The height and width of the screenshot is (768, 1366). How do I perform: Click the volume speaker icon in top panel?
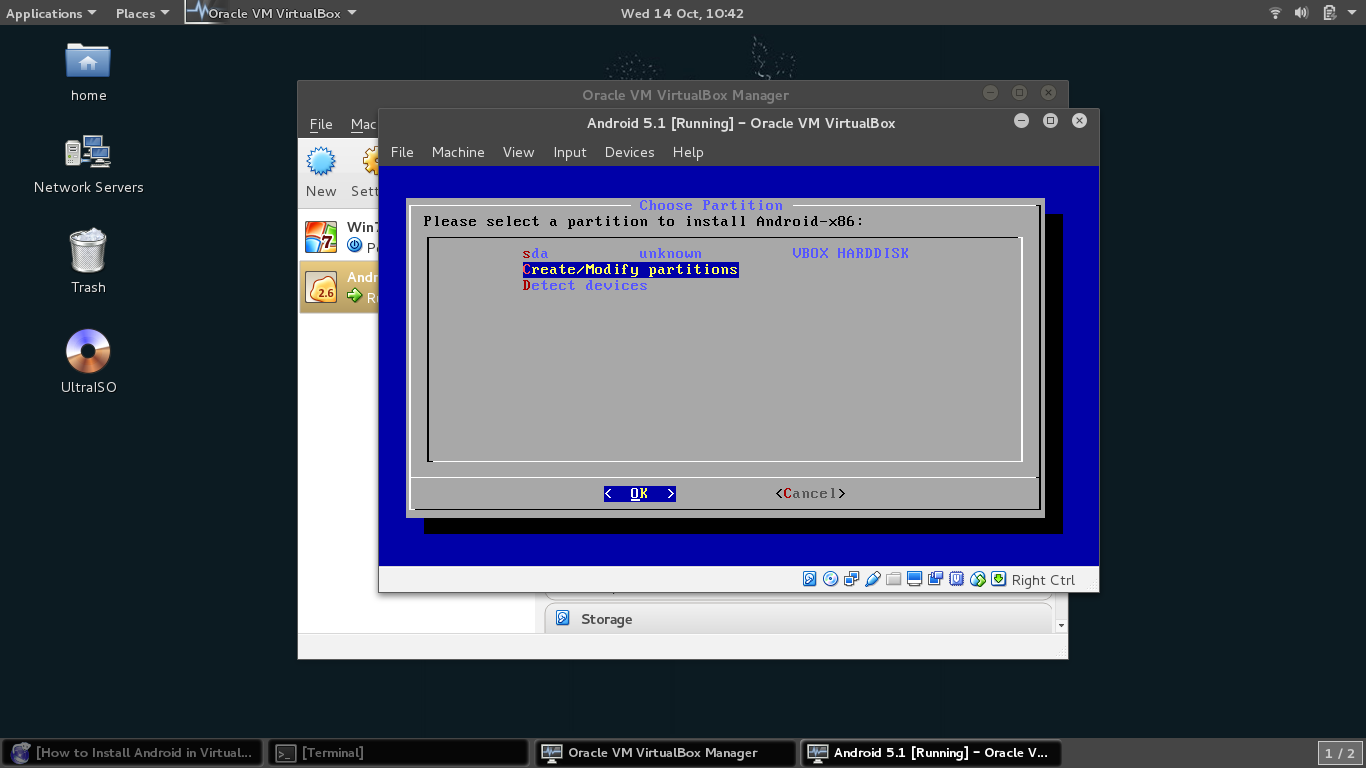(x=1301, y=13)
